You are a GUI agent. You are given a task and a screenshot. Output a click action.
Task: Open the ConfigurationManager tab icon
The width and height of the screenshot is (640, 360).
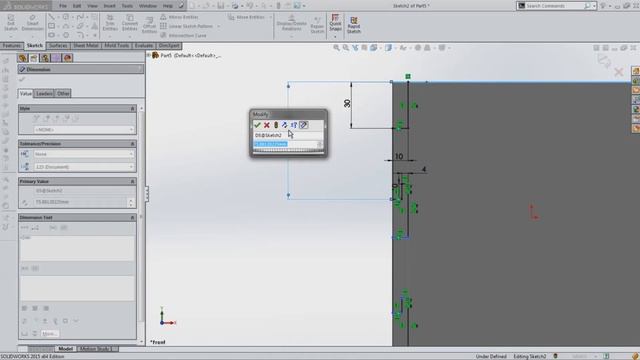[x=45, y=58]
